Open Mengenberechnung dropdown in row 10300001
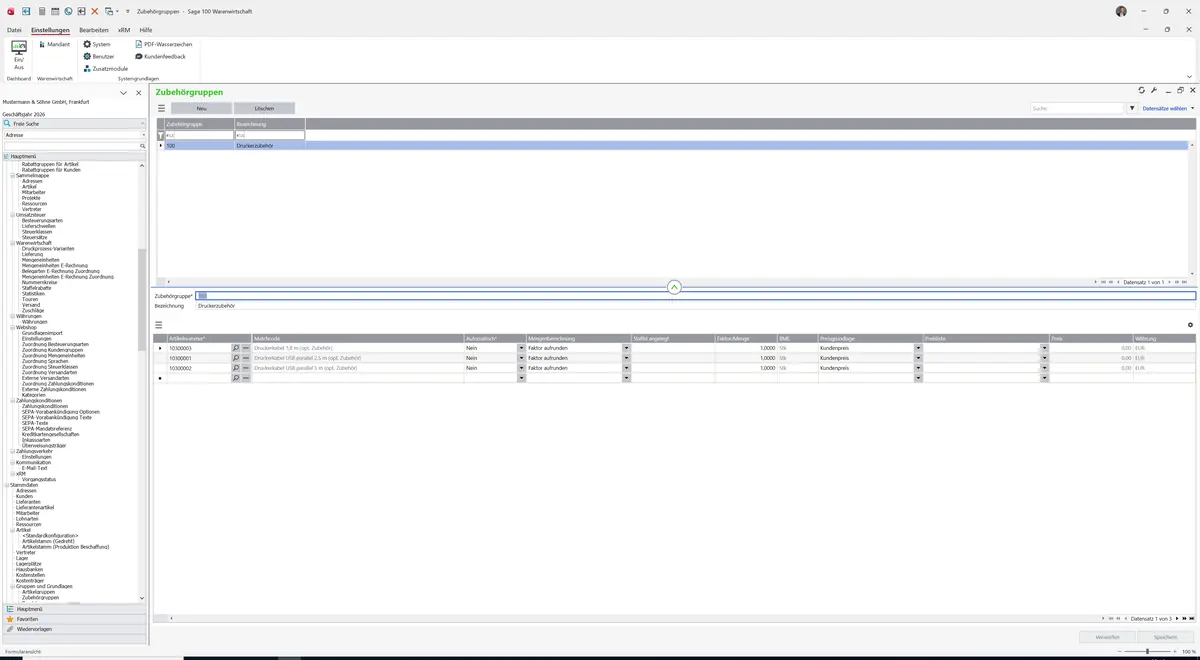 click(x=627, y=358)
